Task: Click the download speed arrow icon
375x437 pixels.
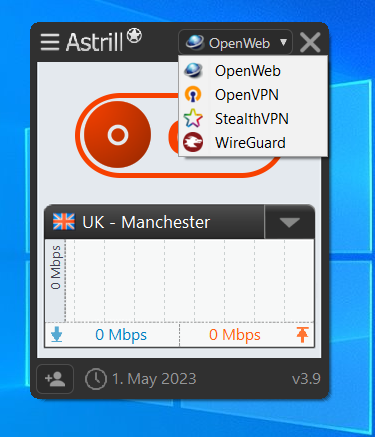Action: coord(57,335)
